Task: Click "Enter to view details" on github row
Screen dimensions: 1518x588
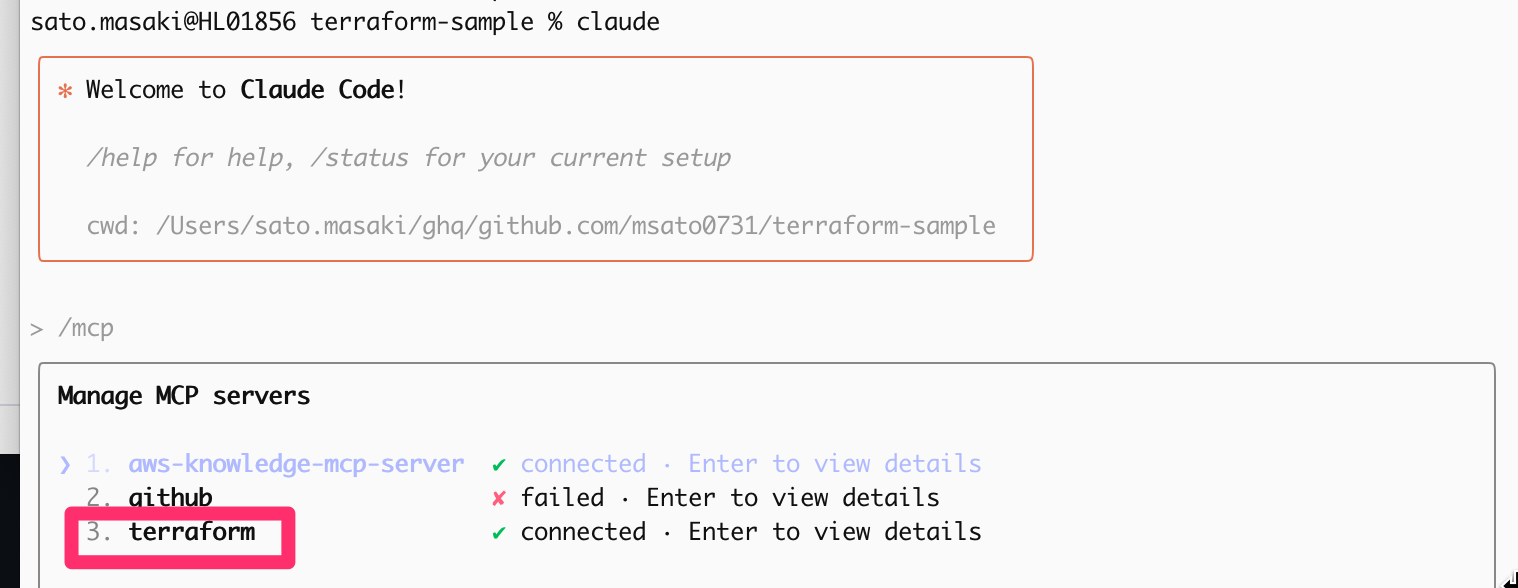Action: (793, 498)
